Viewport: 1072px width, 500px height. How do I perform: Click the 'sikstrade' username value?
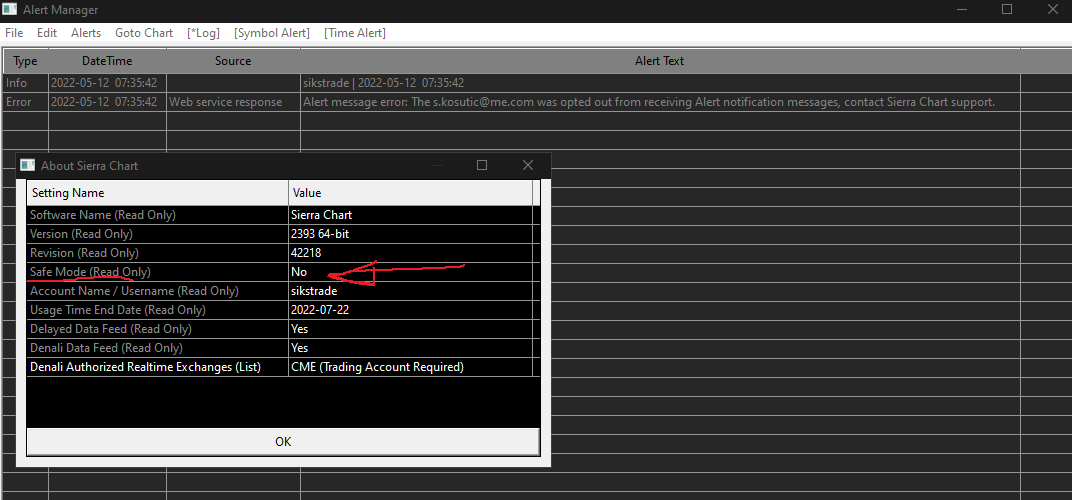[x=410, y=291]
